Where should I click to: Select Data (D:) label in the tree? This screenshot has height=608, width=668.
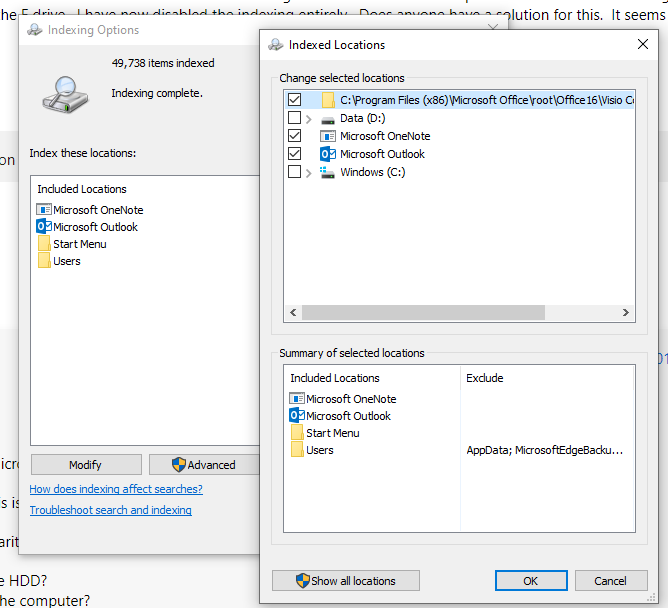[363, 118]
